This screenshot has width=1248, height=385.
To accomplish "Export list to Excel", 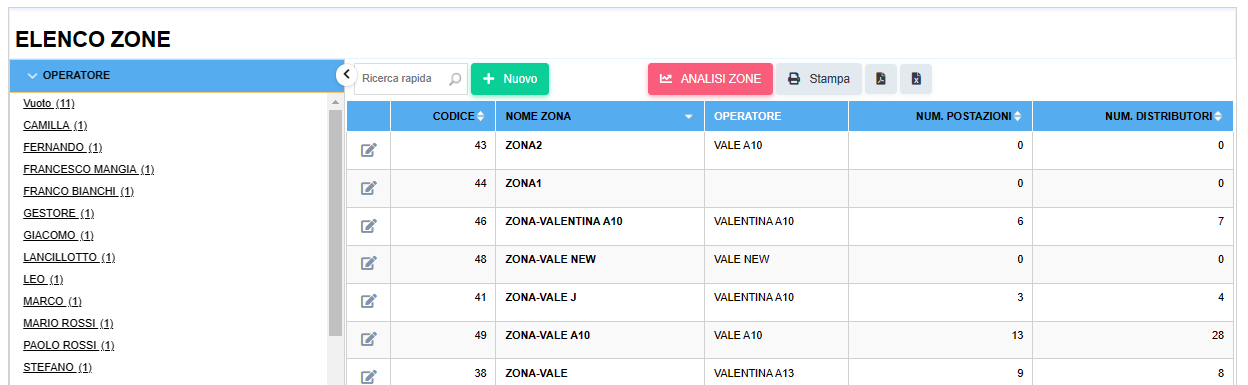I will point(915,79).
